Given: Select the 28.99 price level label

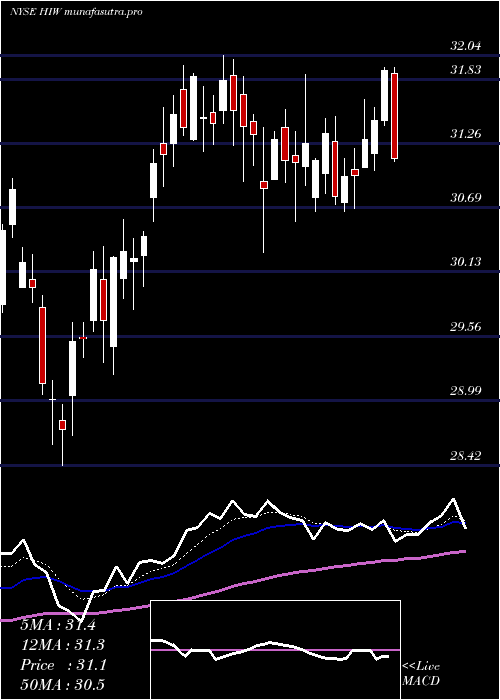Looking at the screenshot, I should pyautogui.click(x=466, y=391).
